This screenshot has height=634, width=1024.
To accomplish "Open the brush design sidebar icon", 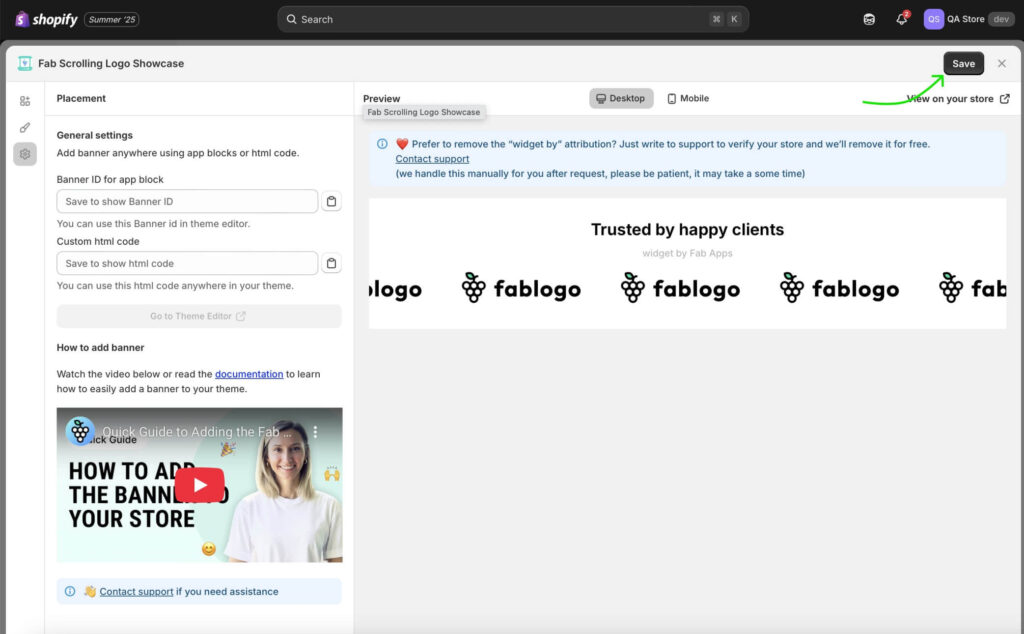I will (25, 127).
